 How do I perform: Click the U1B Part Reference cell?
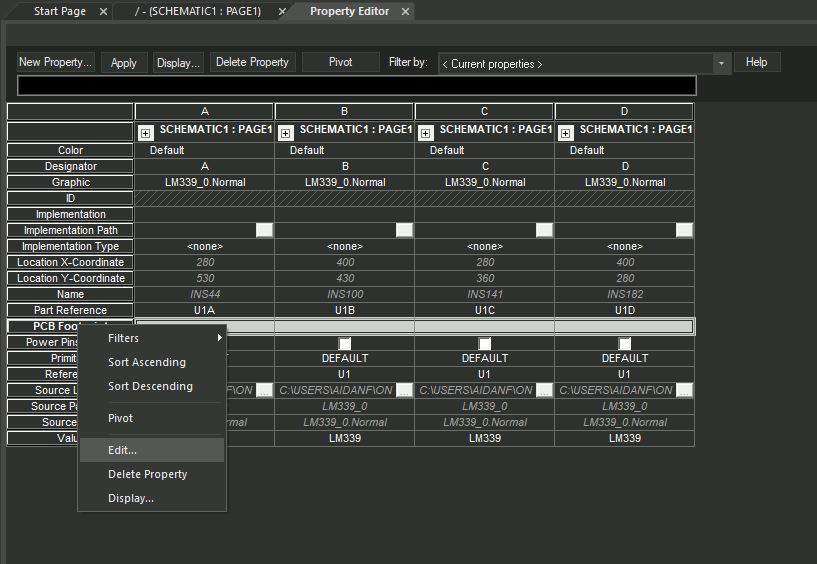[x=344, y=310]
